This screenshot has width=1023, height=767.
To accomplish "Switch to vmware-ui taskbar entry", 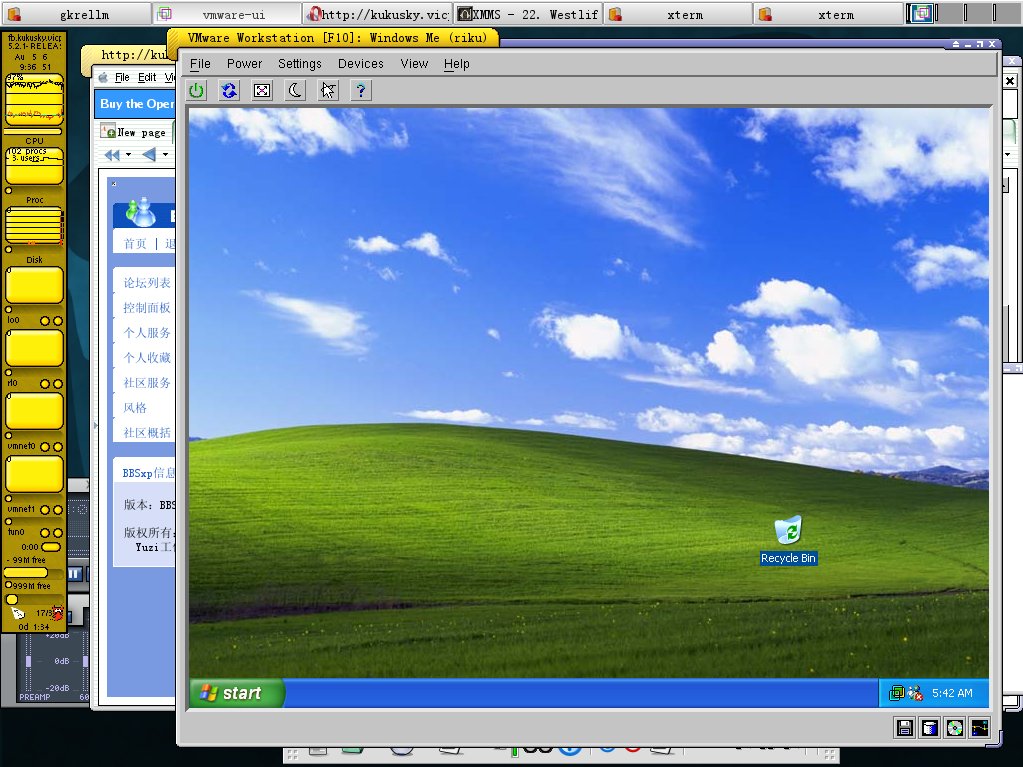I will [x=227, y=14].
